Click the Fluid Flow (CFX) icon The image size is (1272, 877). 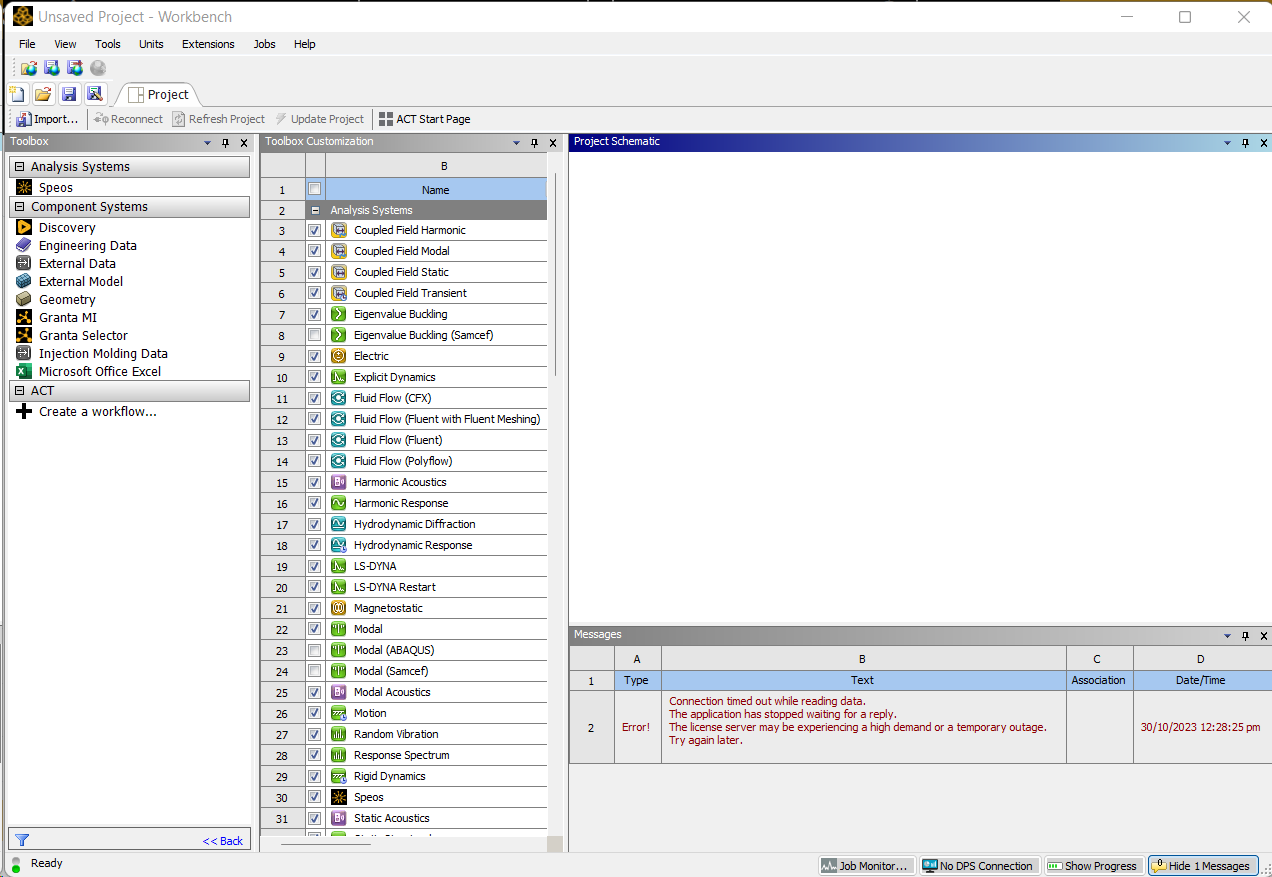339,398
